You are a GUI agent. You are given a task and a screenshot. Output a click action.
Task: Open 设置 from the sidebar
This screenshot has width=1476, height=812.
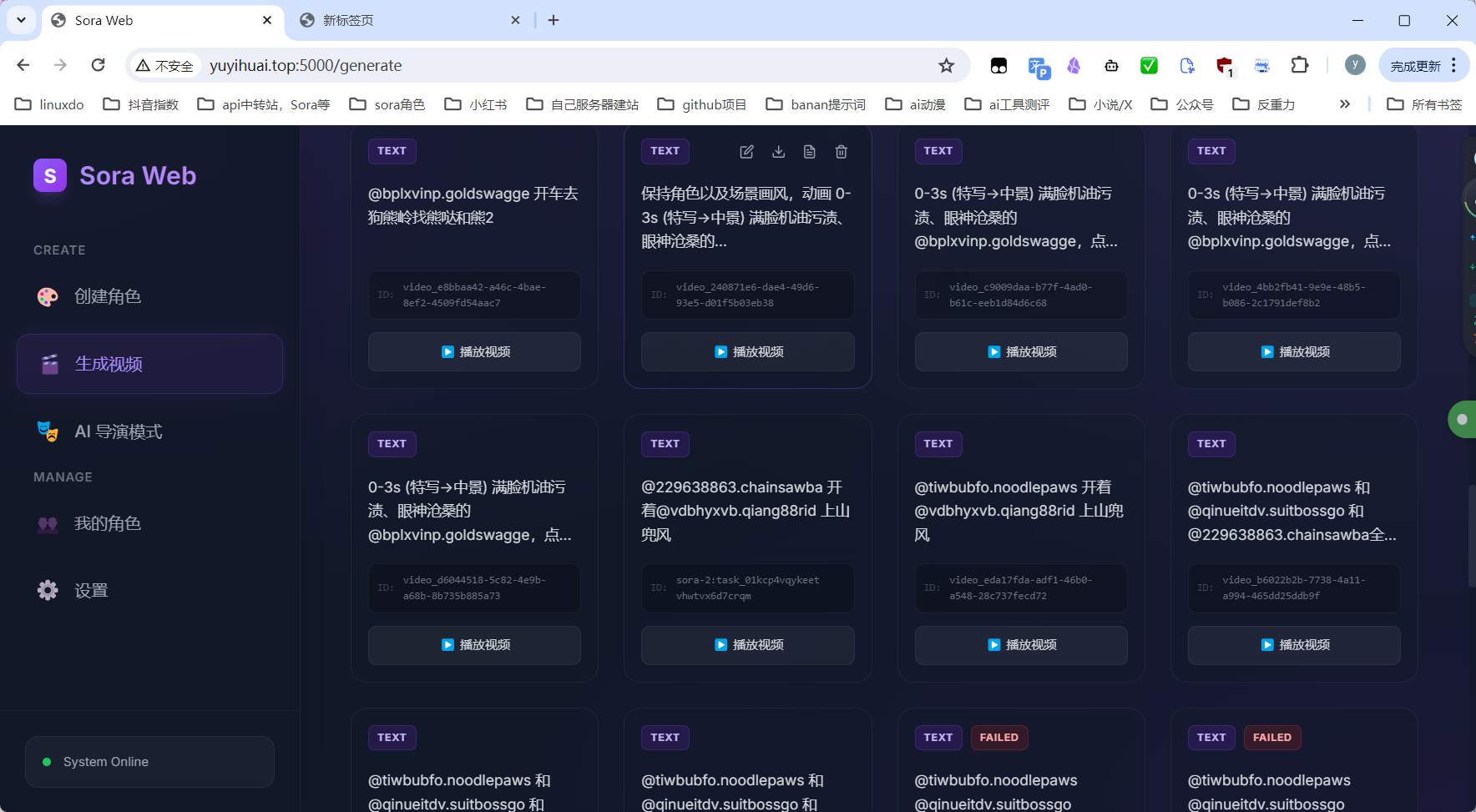(149, 590)
